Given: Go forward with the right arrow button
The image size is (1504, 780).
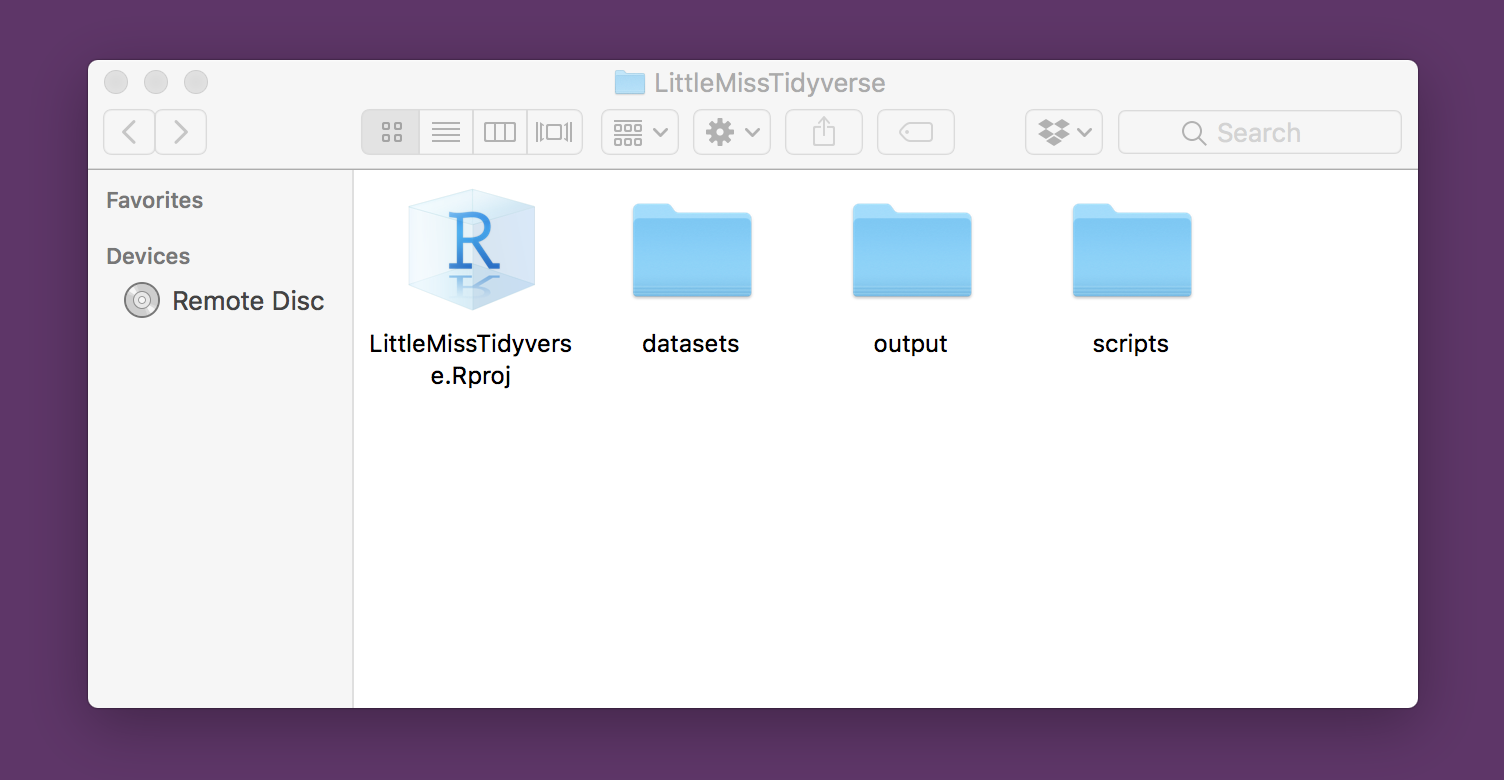Looking at the screenshot, I should pyautogui.click(x=181, y=132).
